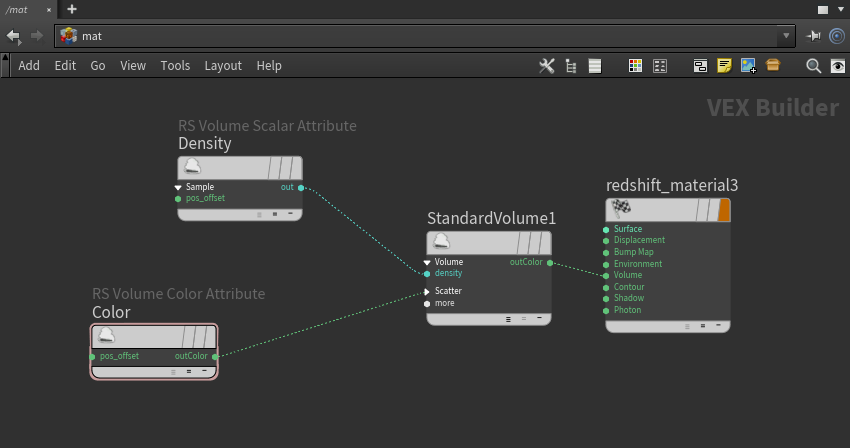Screen dimensions: 850x448
Task: Show the tree view icon
Action: pyautogui.click(x=571, y=66)
